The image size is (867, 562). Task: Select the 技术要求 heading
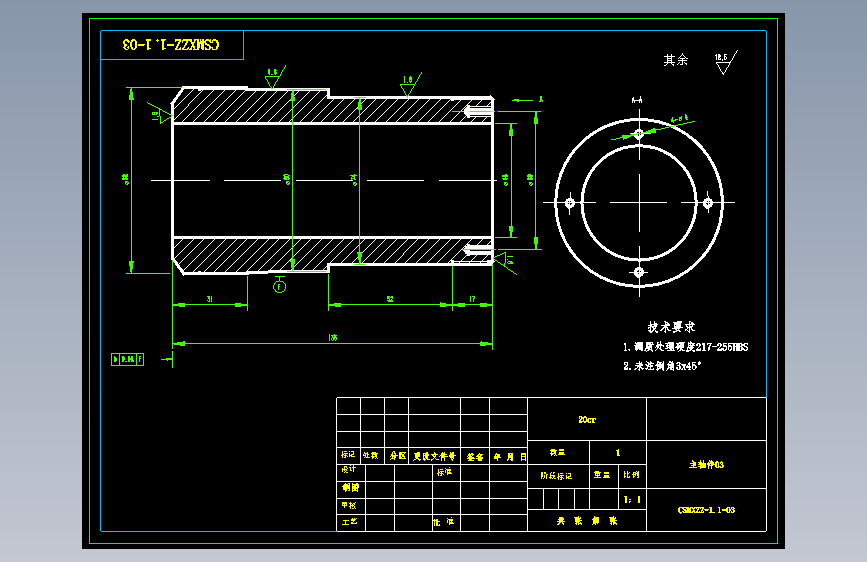tap(671, 327)
